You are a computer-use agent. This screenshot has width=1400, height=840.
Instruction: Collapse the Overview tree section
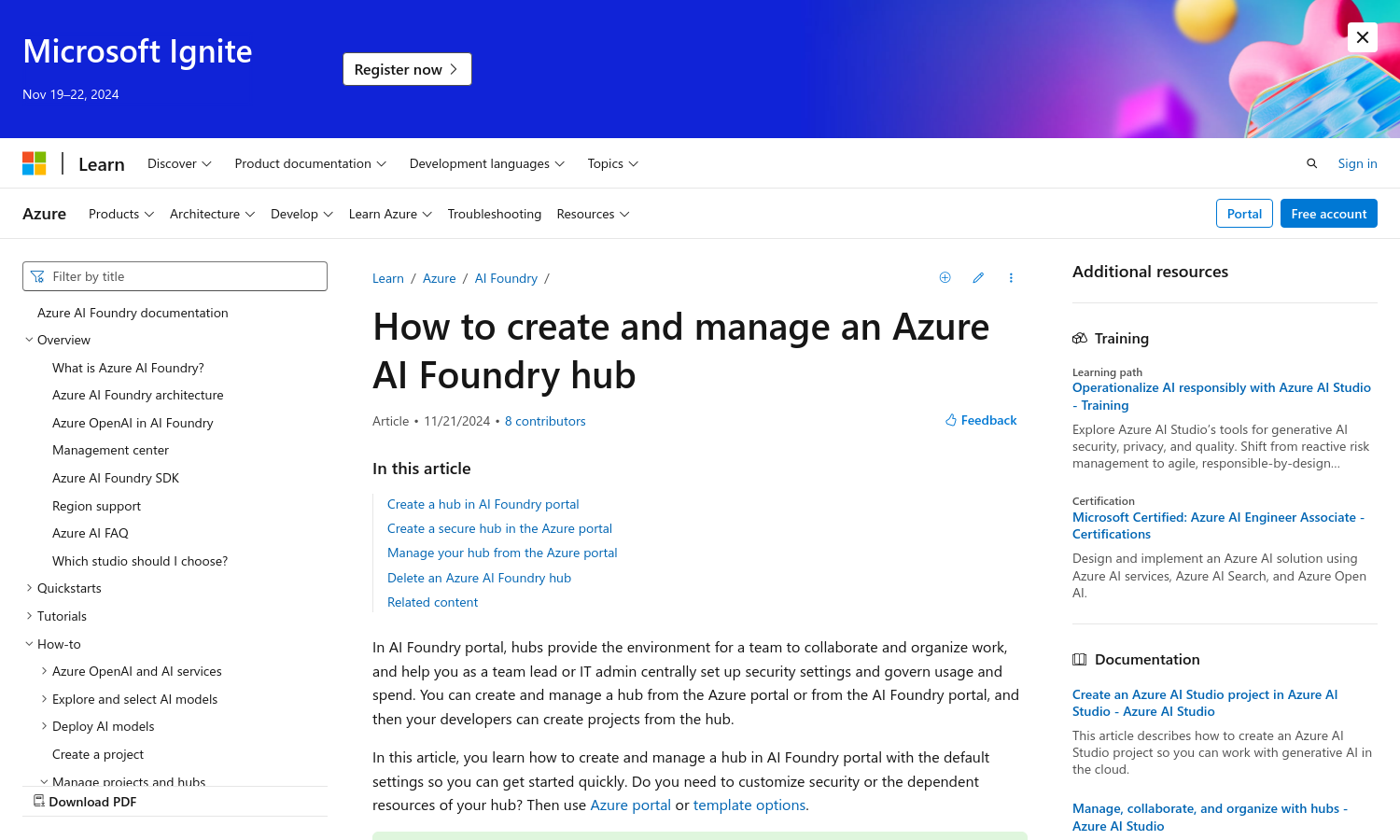pyautogui.click(x=29, y=340)
